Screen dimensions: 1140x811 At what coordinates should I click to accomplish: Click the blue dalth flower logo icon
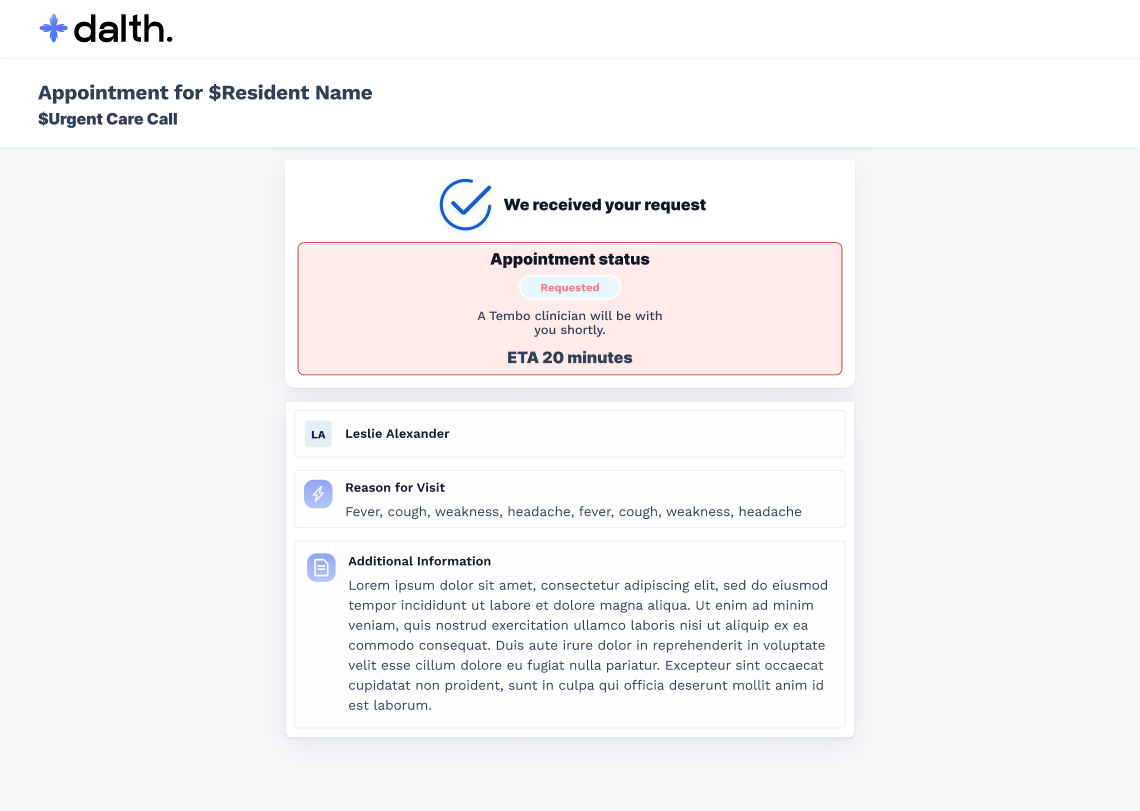coord(53,28)
